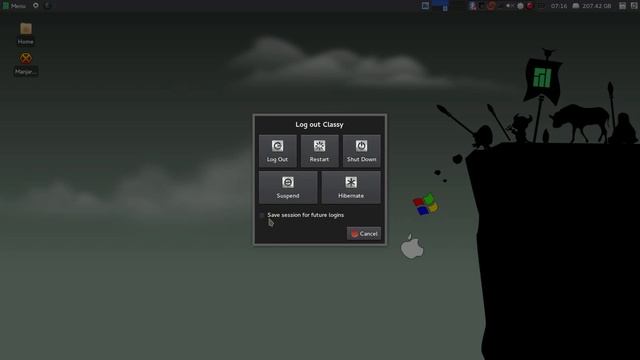Select Hibernate in the logout dialog
This screenshot has width=640, height=360.
click(351, 187)
